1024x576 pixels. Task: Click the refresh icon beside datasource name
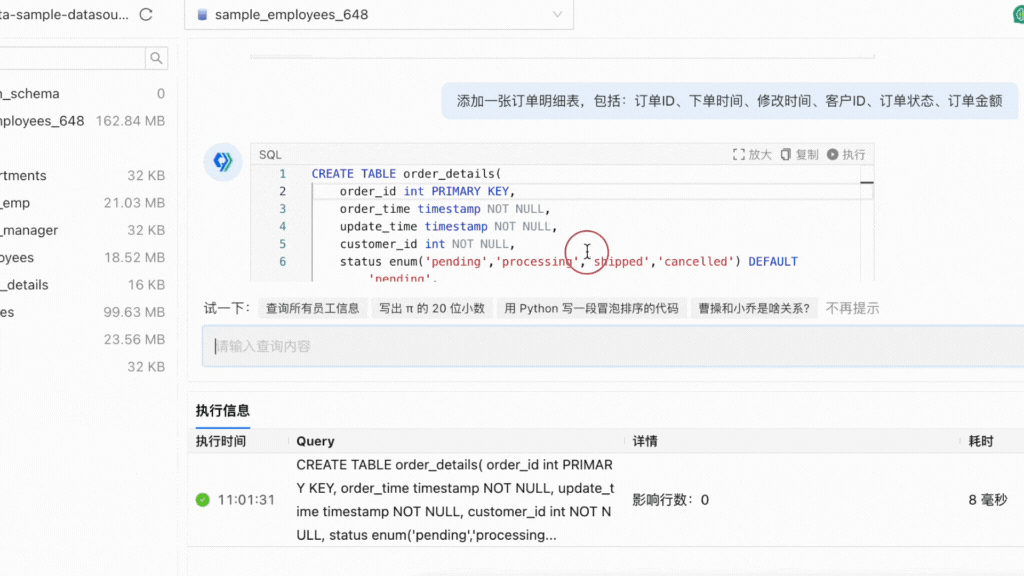(x=146, y=14)
